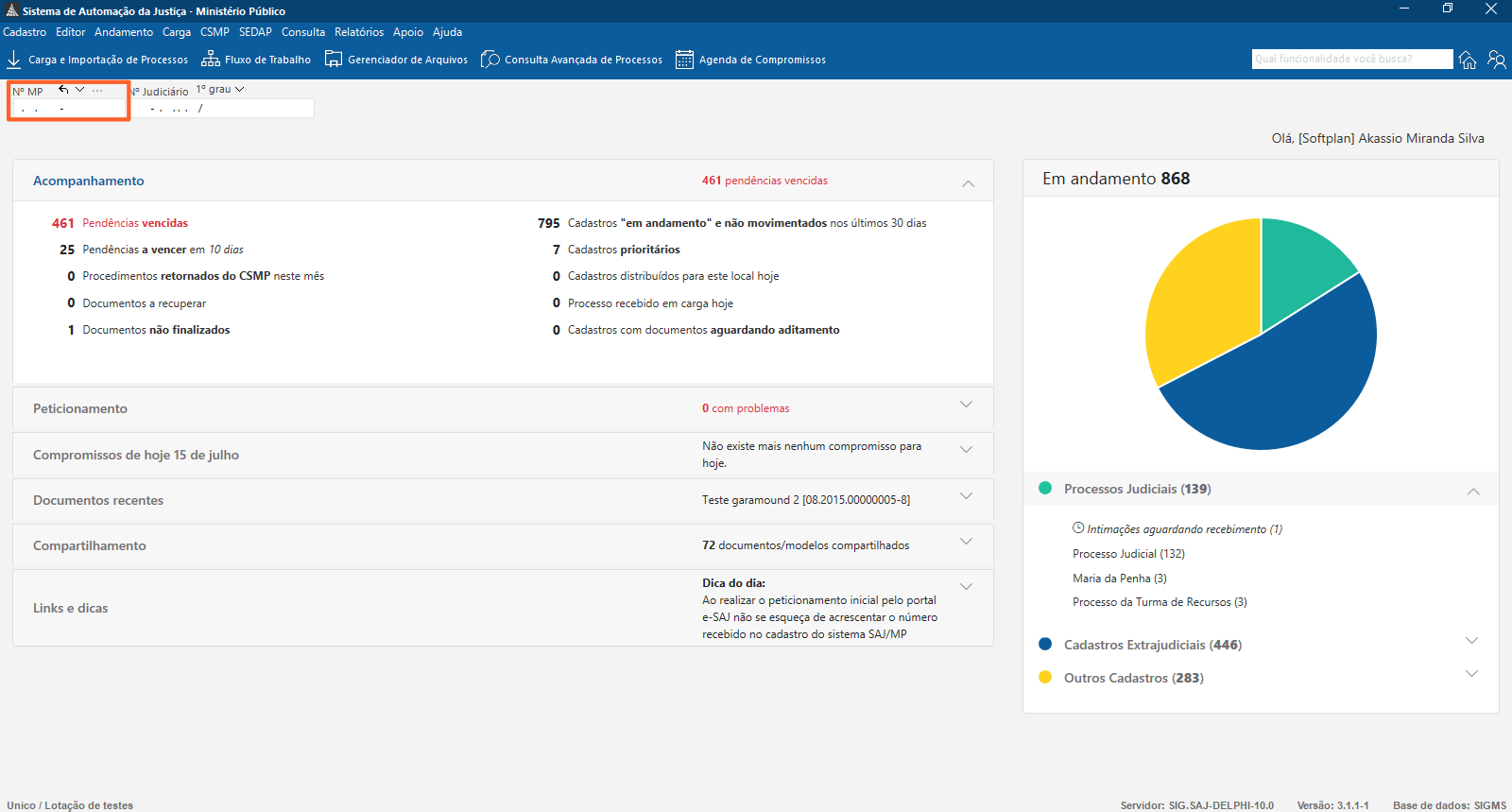
Task: Click the Agenda de Compromissos calendar icon
Action: (684, 60)
